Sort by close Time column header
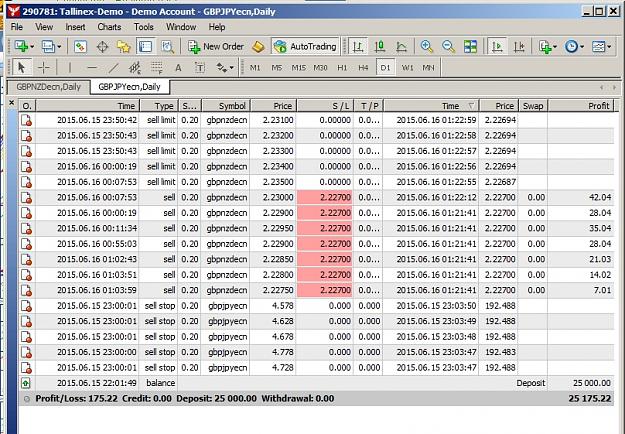Viewport: 625px width, 434px height. pyautogui.click(x=431, y=106)
